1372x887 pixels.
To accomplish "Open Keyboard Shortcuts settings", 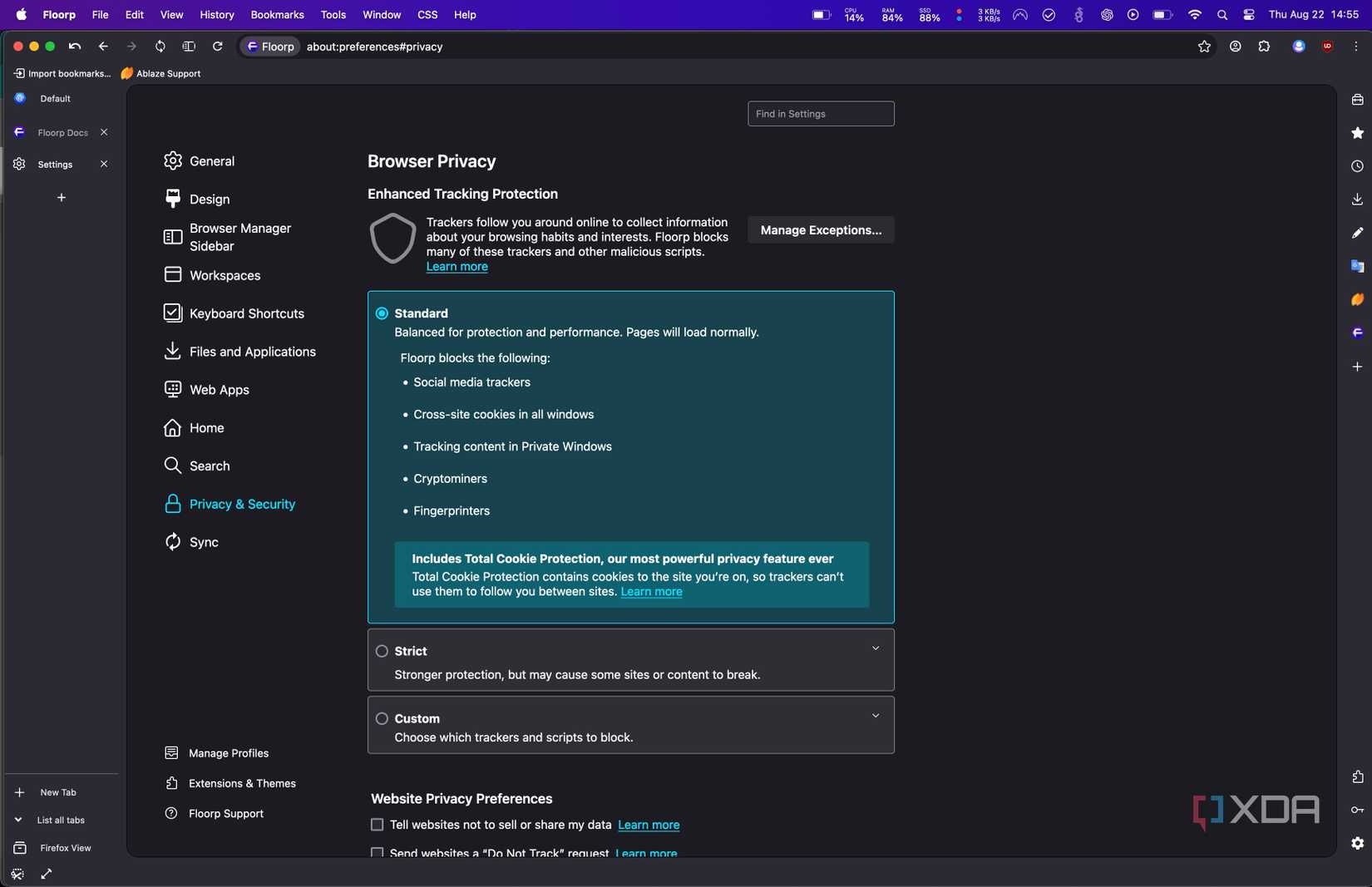I will point(234,313).
